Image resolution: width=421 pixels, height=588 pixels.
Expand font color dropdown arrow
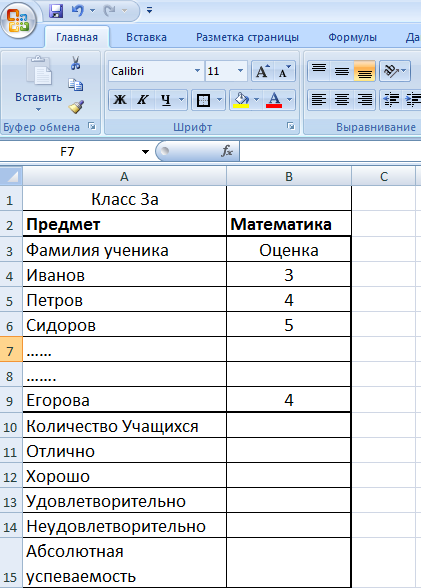tap(289, 100)
